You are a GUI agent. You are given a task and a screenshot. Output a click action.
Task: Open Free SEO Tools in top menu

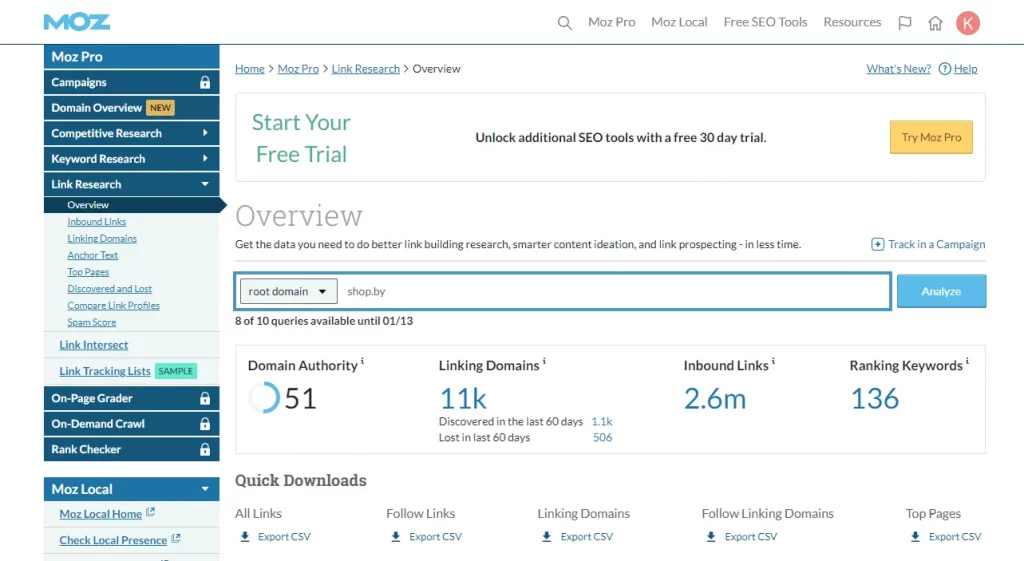coord(765,22)
